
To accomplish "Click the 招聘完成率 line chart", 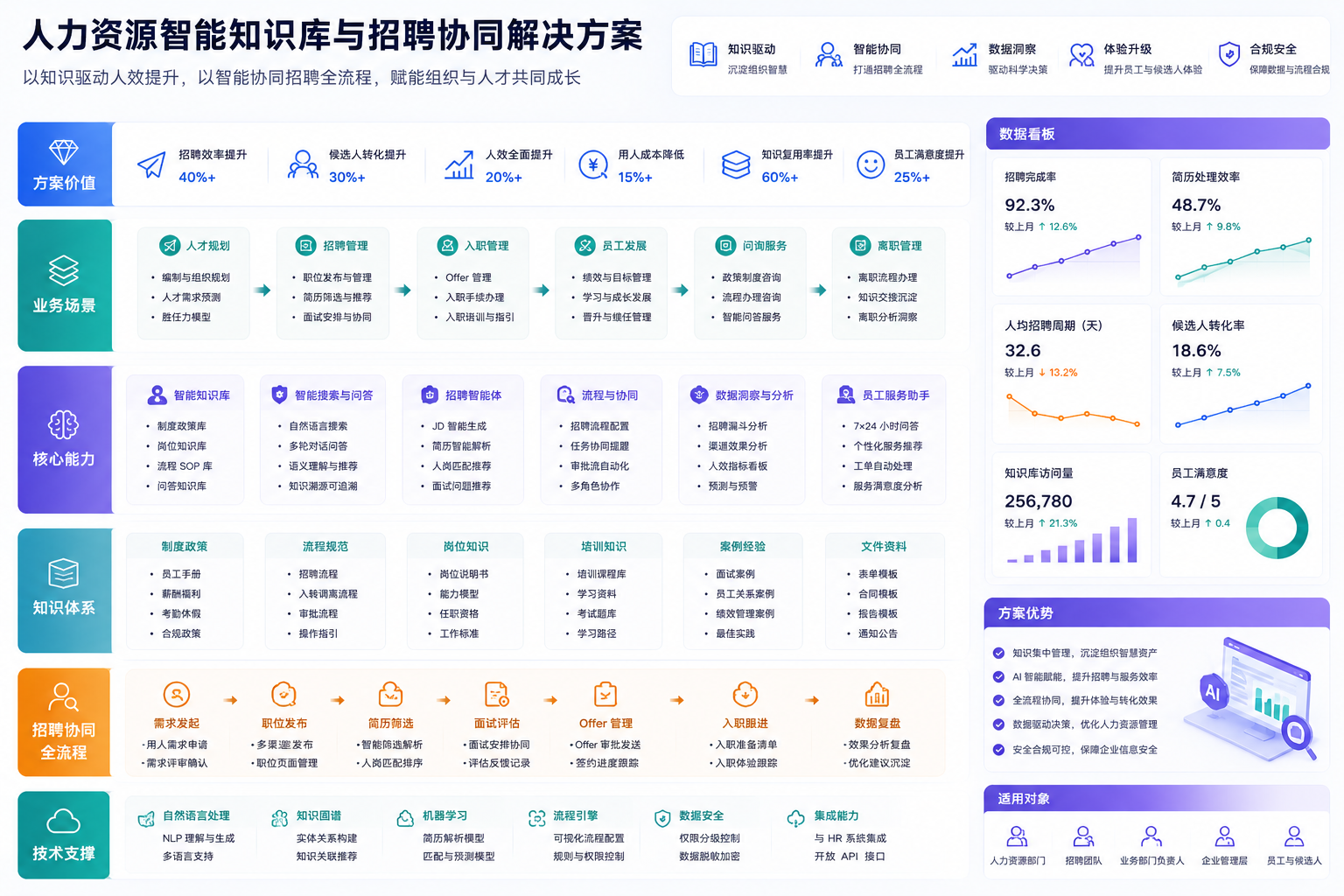I will [x=1073, y=257].
